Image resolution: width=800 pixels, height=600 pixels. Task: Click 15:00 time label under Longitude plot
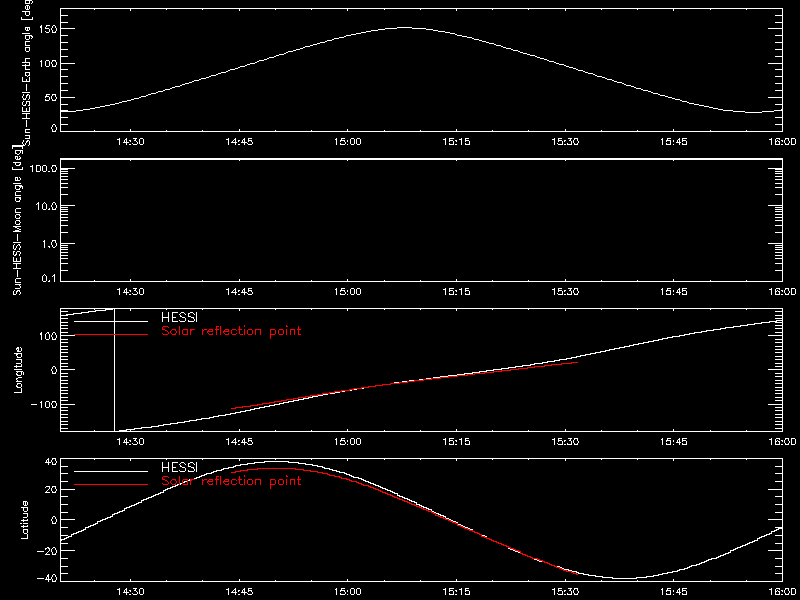point(347,441)
